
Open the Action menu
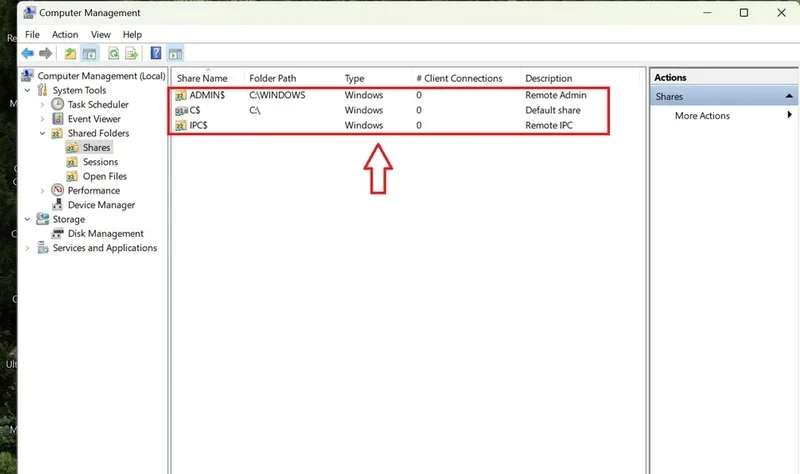click(x=65, y=34)
